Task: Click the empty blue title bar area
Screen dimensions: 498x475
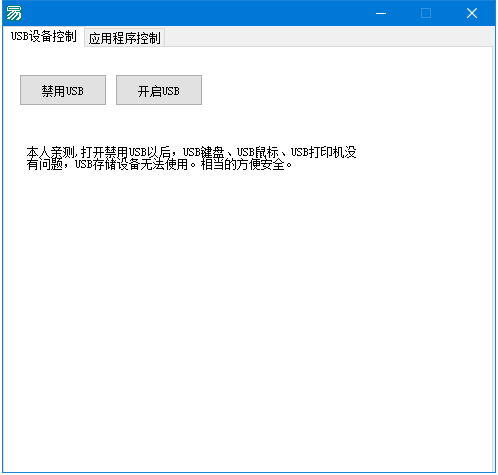Action: pyautogui.click(x=200, y=13)
